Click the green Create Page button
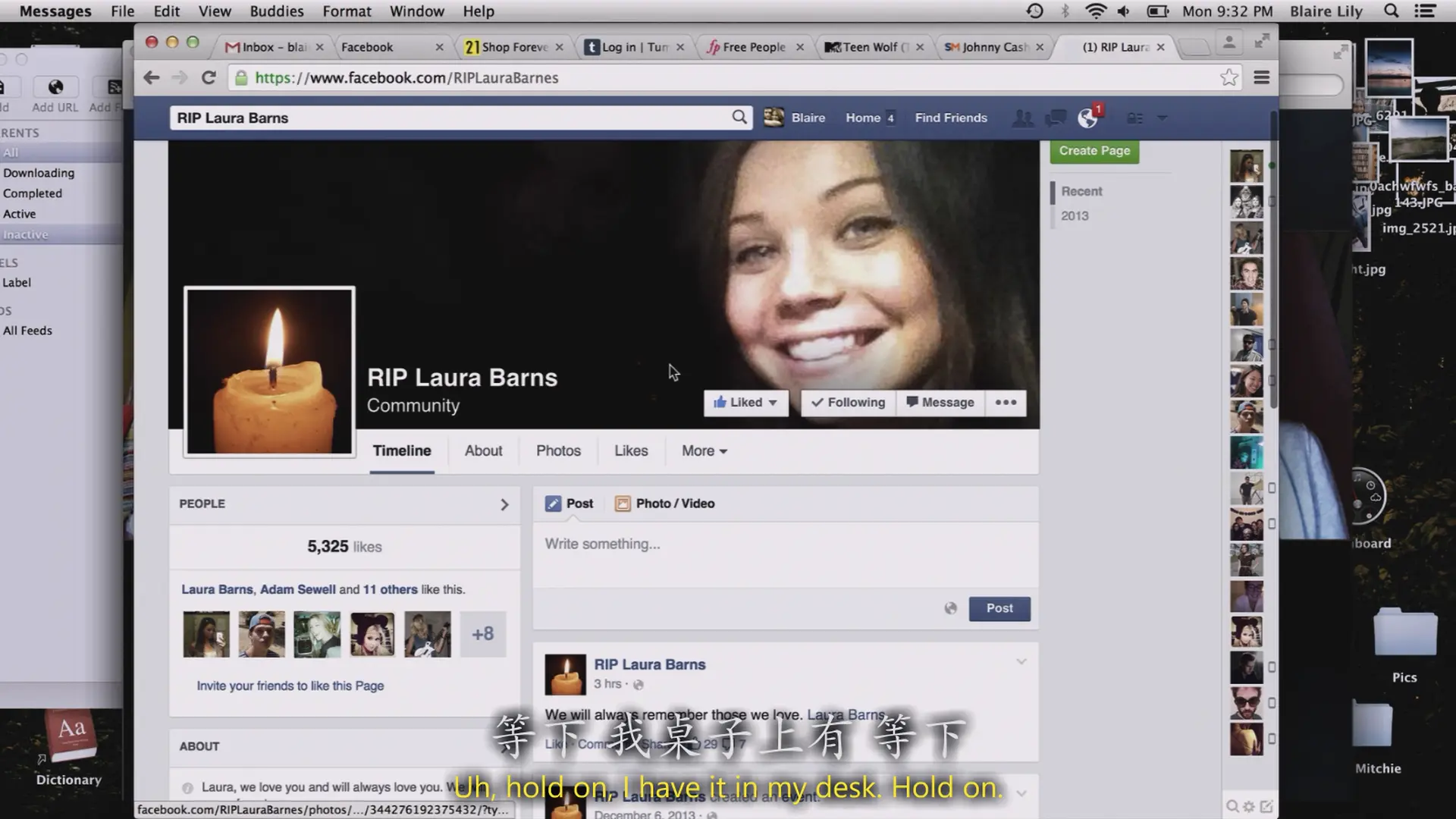Screen dimensions: 1456x819 click(x=1094, y=151)
